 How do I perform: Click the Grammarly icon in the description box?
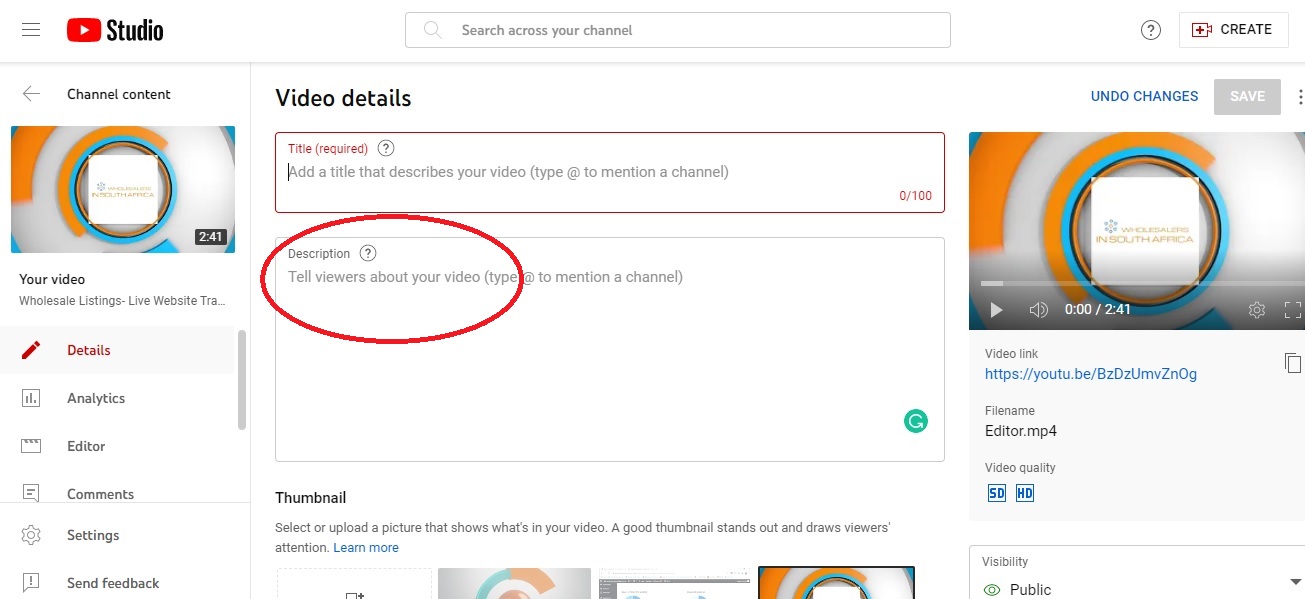coord(915,421)
